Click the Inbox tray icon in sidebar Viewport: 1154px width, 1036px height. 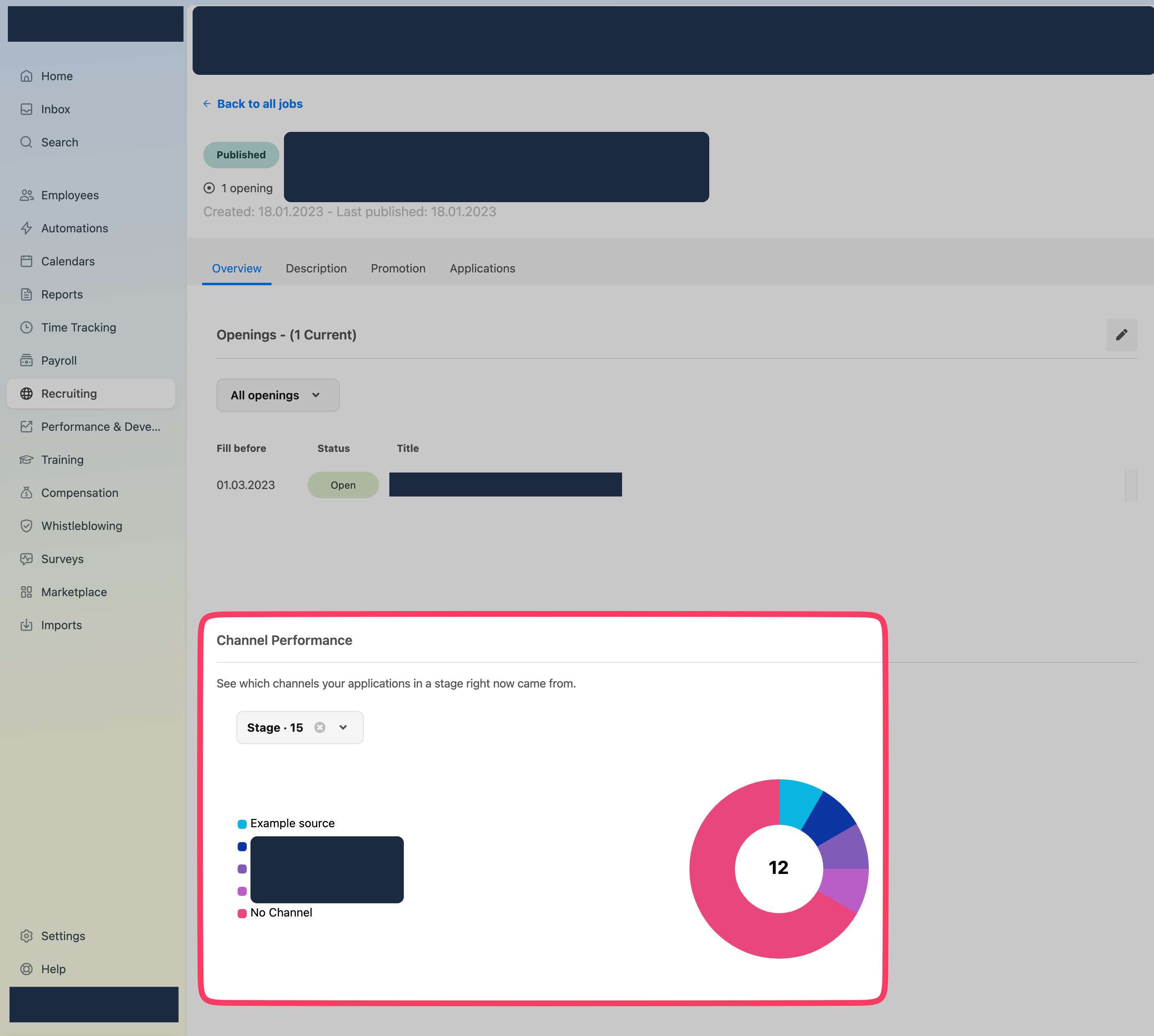26,109
